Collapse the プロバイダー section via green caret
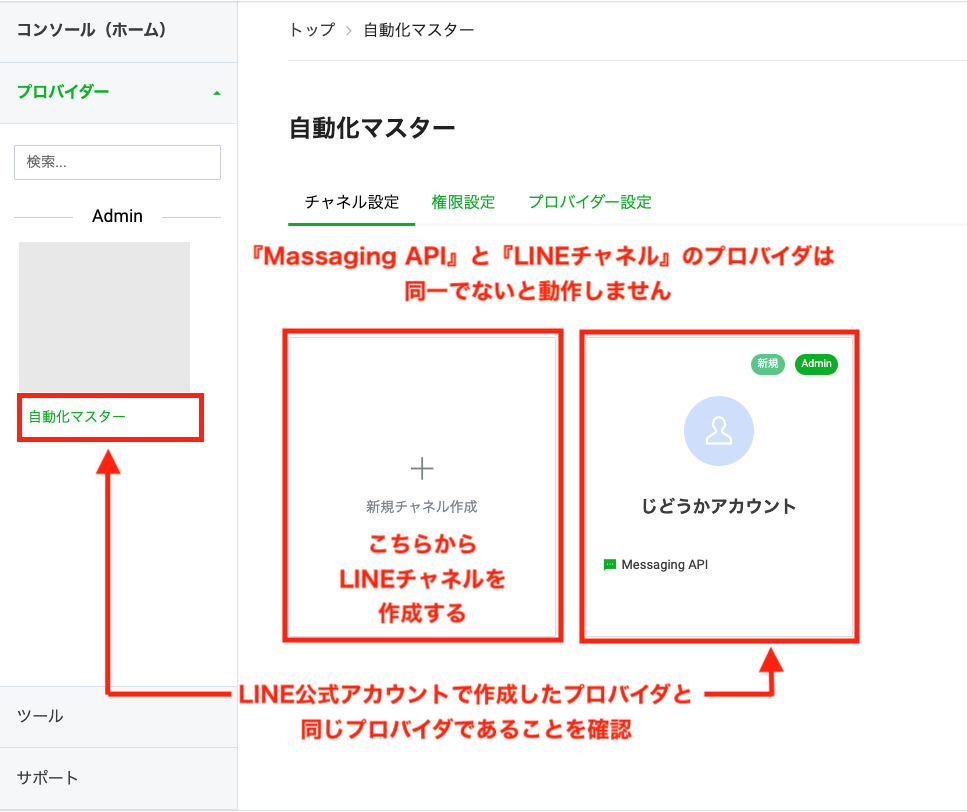This screenshot has height=812, width=967. click(217, 93)
